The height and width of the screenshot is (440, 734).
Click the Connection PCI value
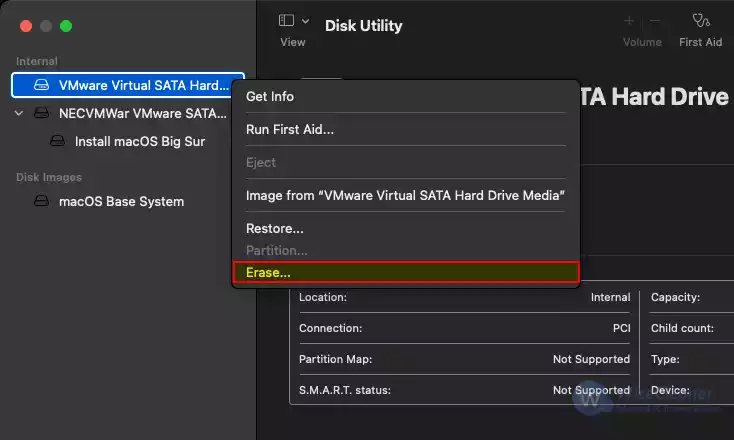point(621,328)
